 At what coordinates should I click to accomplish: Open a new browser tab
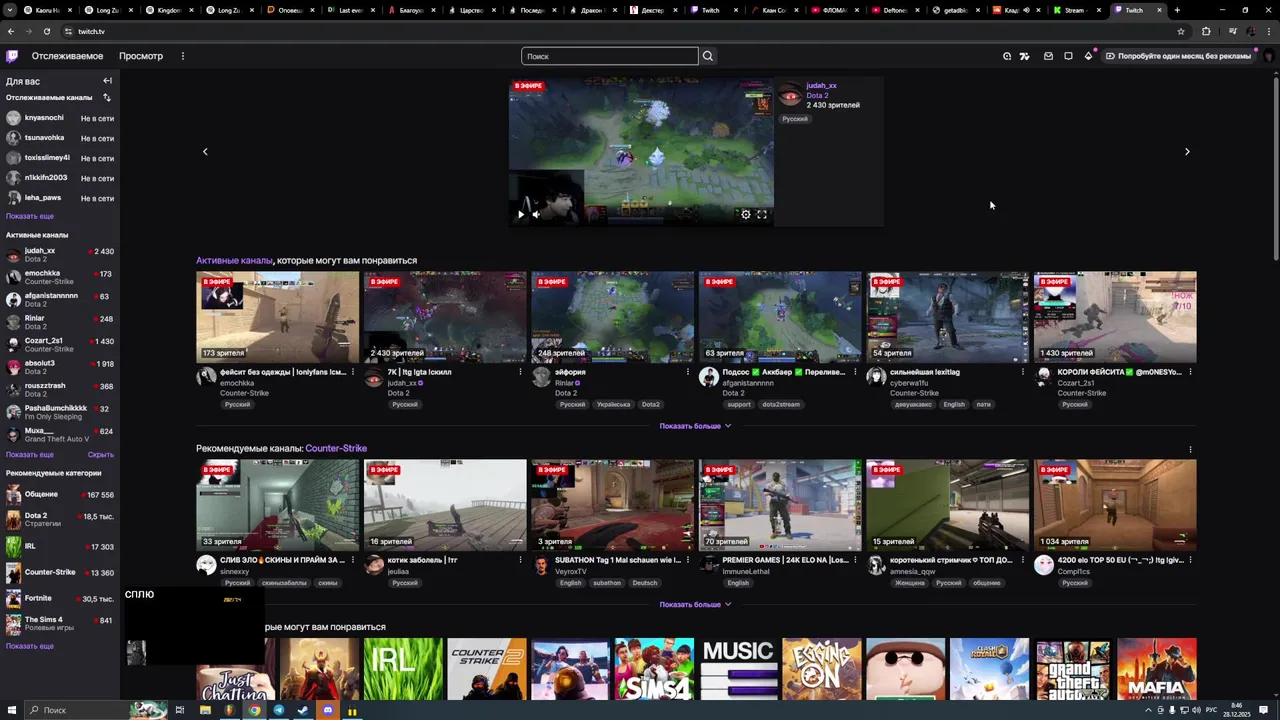1177,10
